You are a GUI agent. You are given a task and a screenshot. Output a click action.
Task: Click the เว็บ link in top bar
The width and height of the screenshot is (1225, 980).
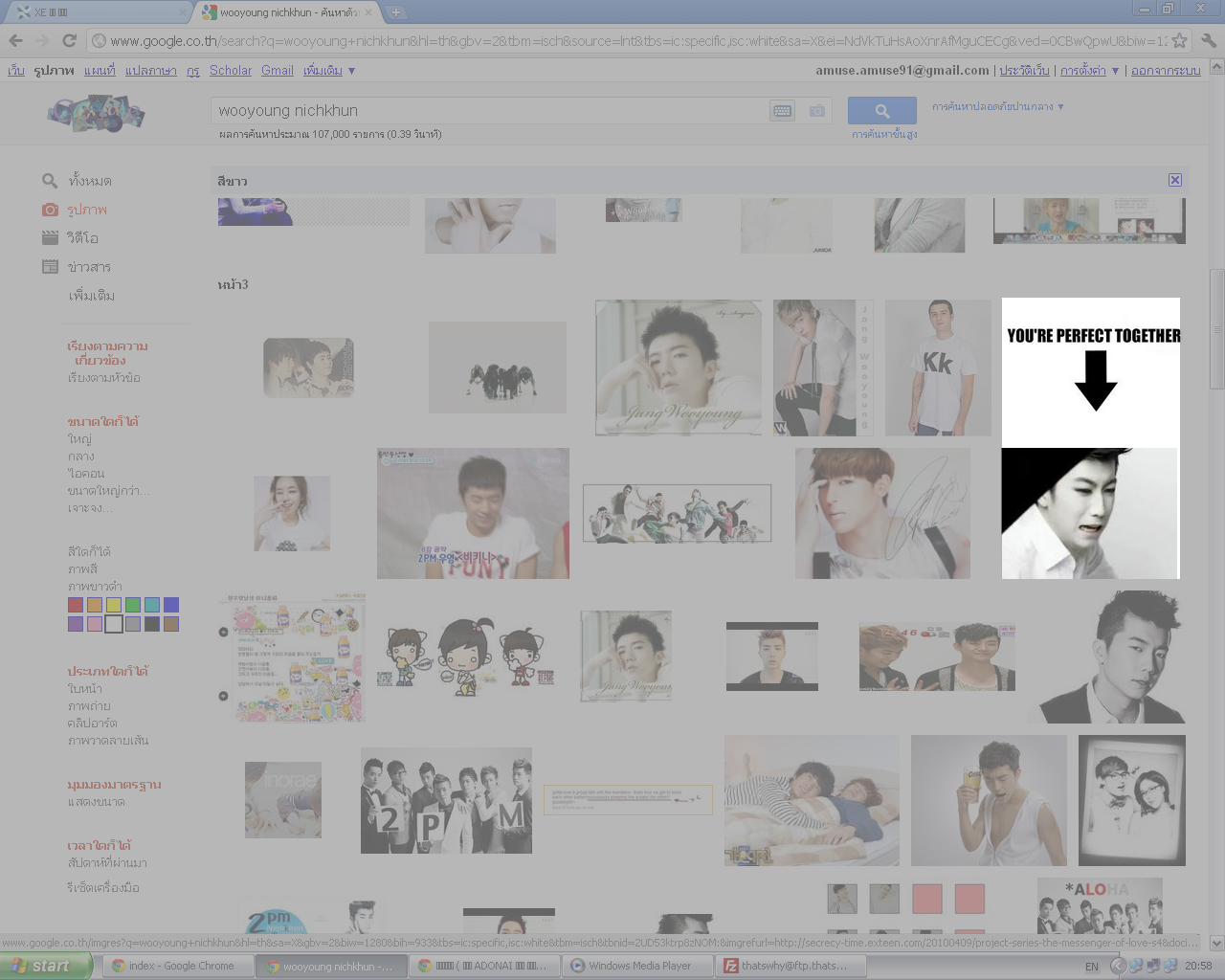coord(16,71)
